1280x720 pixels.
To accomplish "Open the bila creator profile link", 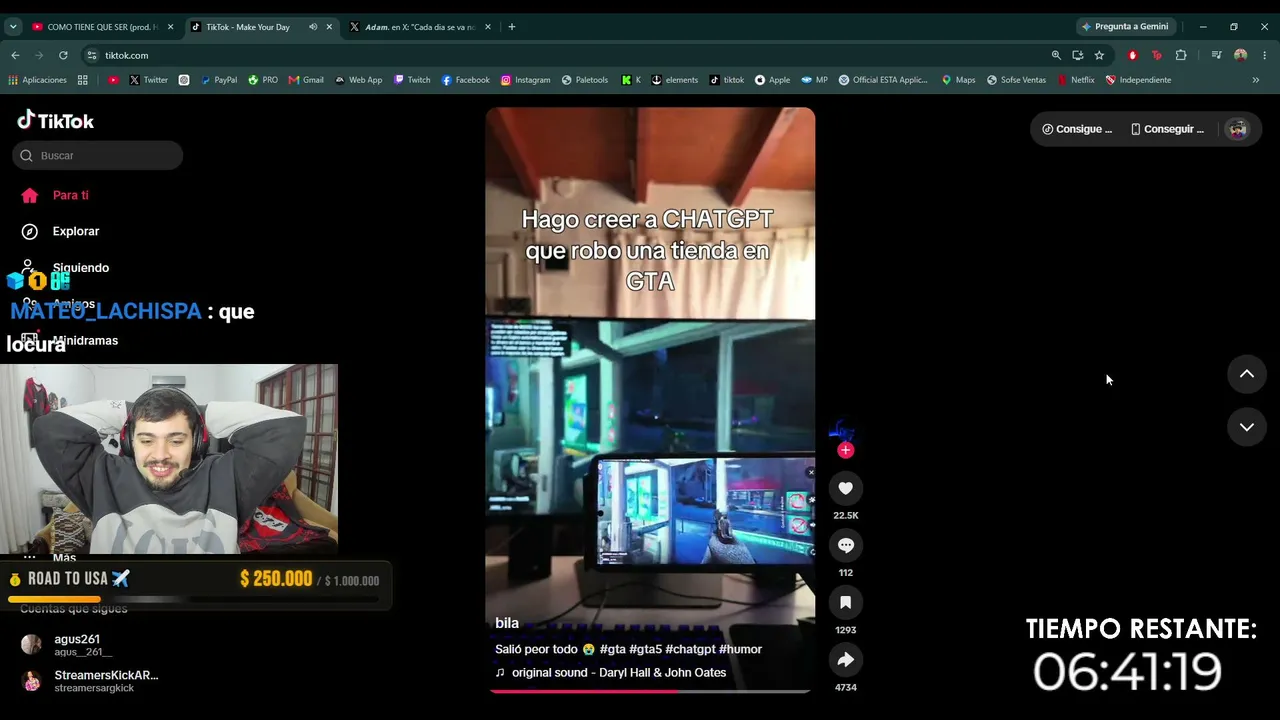I will click(507, 623).
